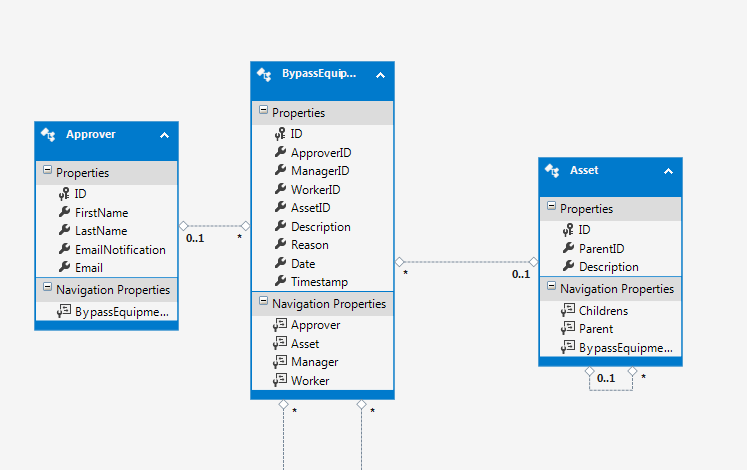The height and width of the screenshot is (470, 747).
Task: Click the wrench icon beside ApproverID property
Action: pyautogui.click(x=280, y=153)
